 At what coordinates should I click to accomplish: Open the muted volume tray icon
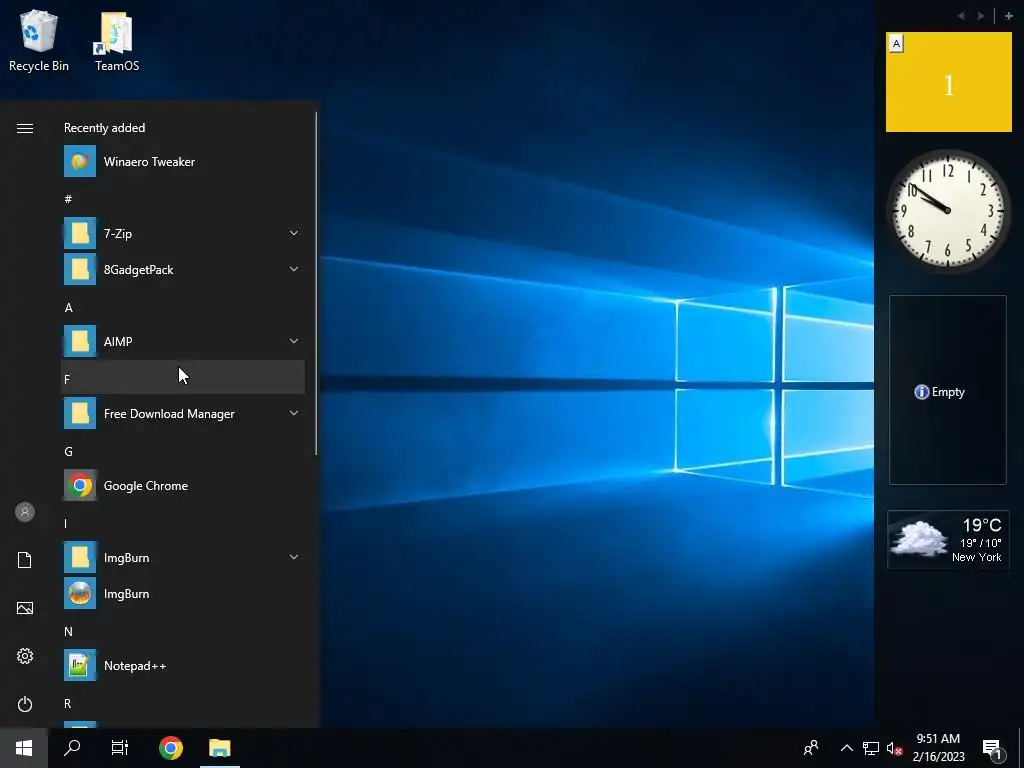point(894,748)
